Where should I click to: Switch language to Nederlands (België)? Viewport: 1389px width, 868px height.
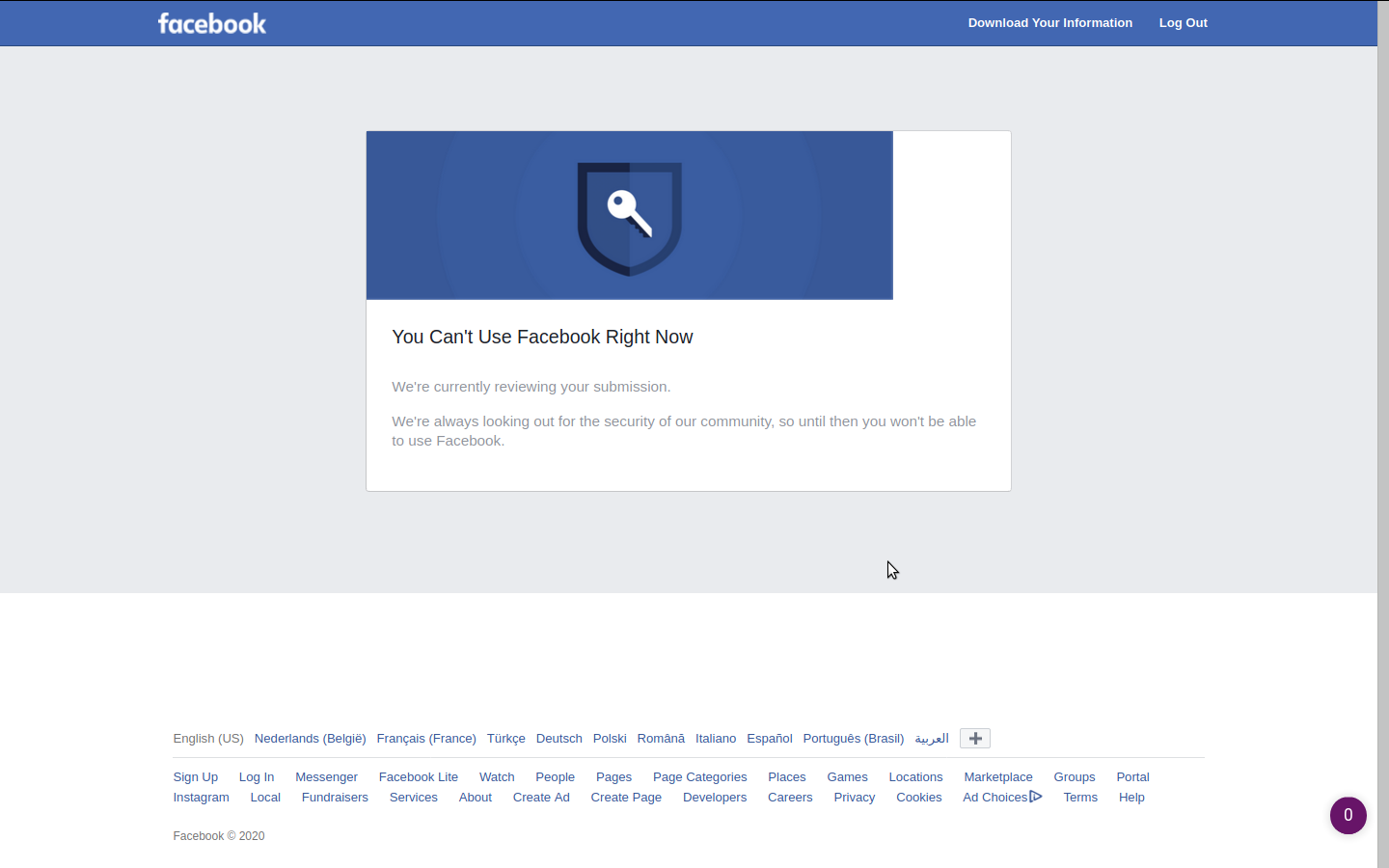coord(311,739)
